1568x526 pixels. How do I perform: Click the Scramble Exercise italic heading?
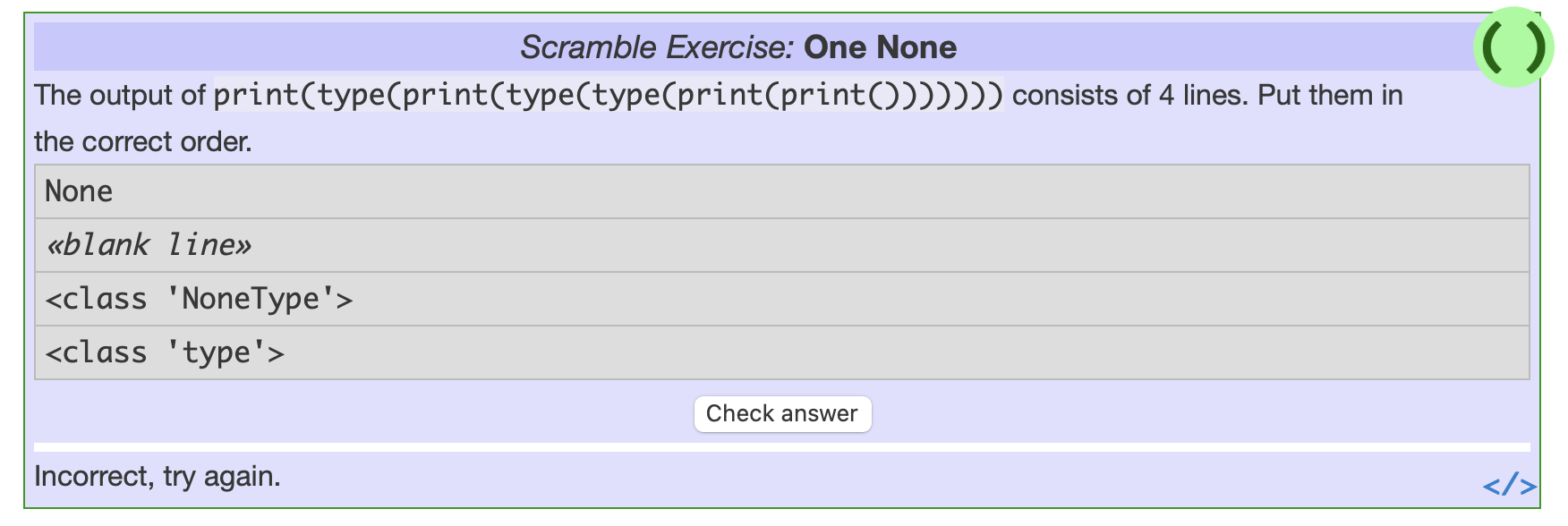[x=657, y=47]
